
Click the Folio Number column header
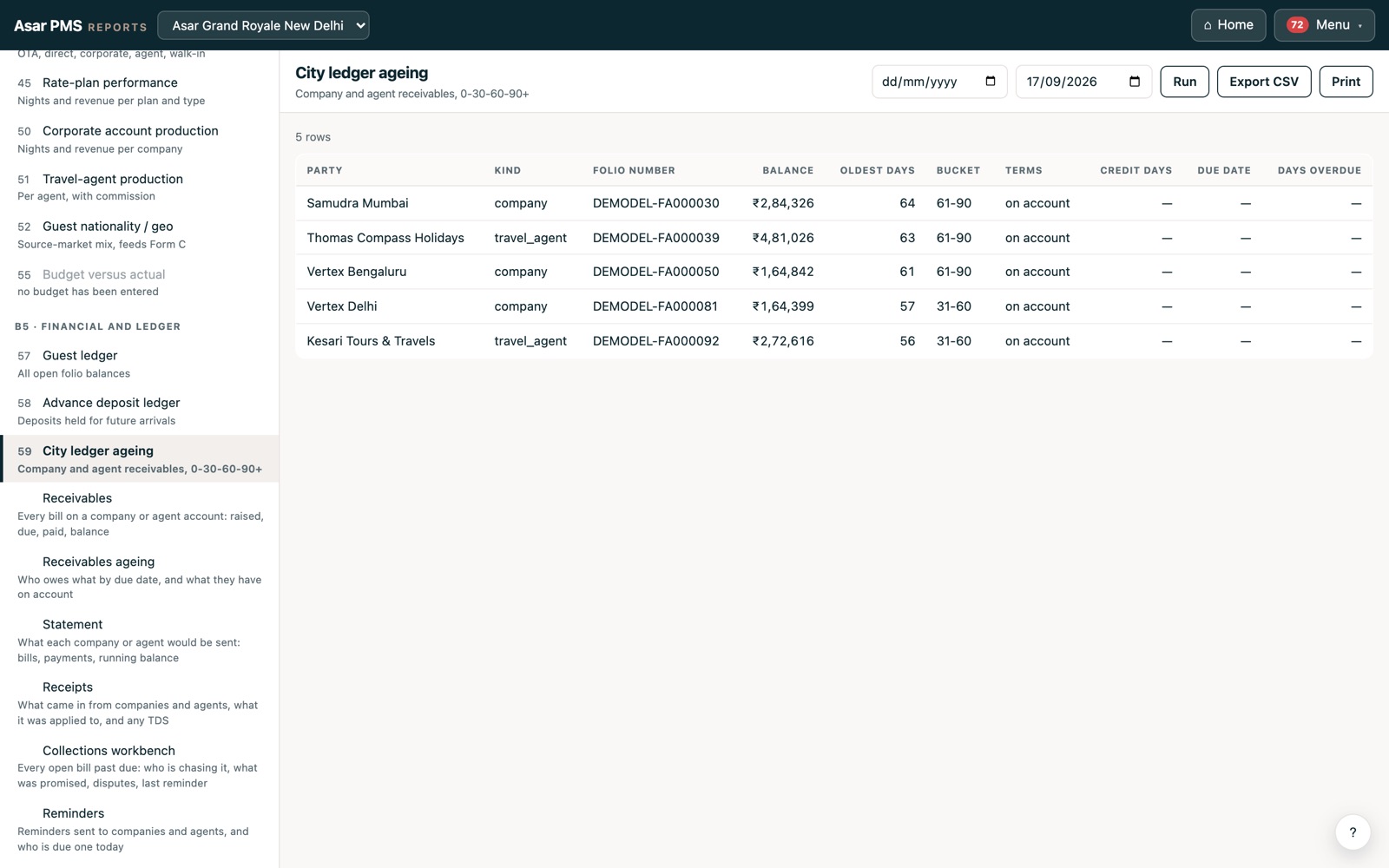click(634, 170)
